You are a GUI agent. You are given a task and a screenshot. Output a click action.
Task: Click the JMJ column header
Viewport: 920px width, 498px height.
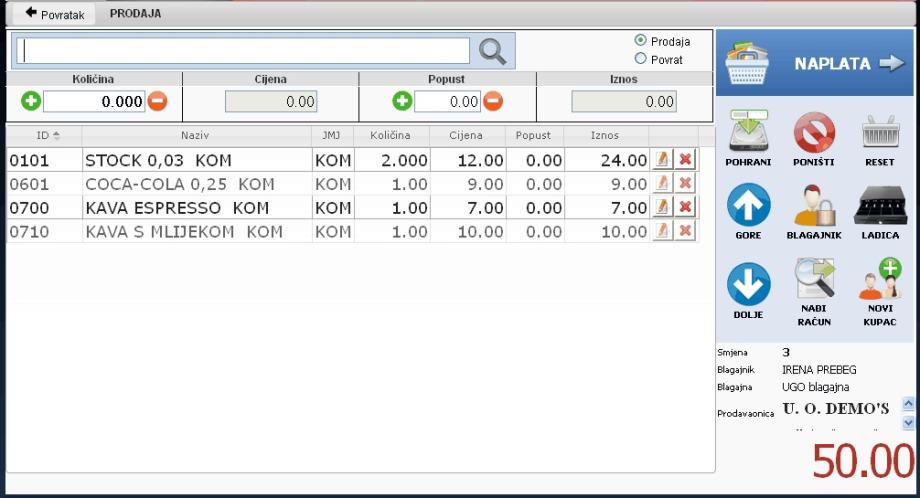(x=332, y=135)
